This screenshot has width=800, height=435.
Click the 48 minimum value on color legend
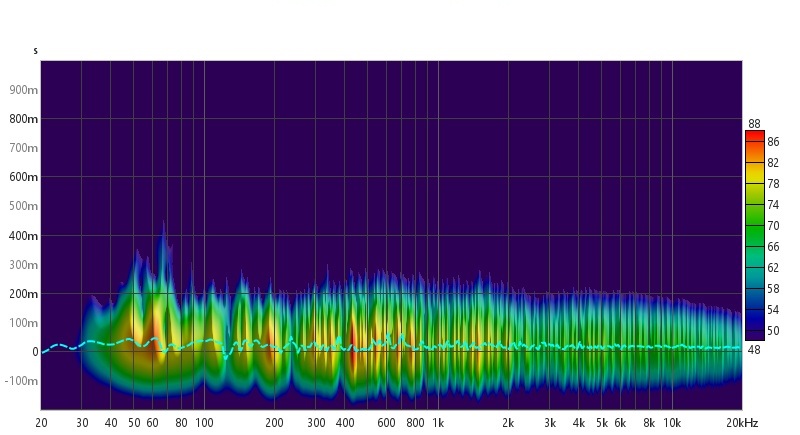click(754, 349)
